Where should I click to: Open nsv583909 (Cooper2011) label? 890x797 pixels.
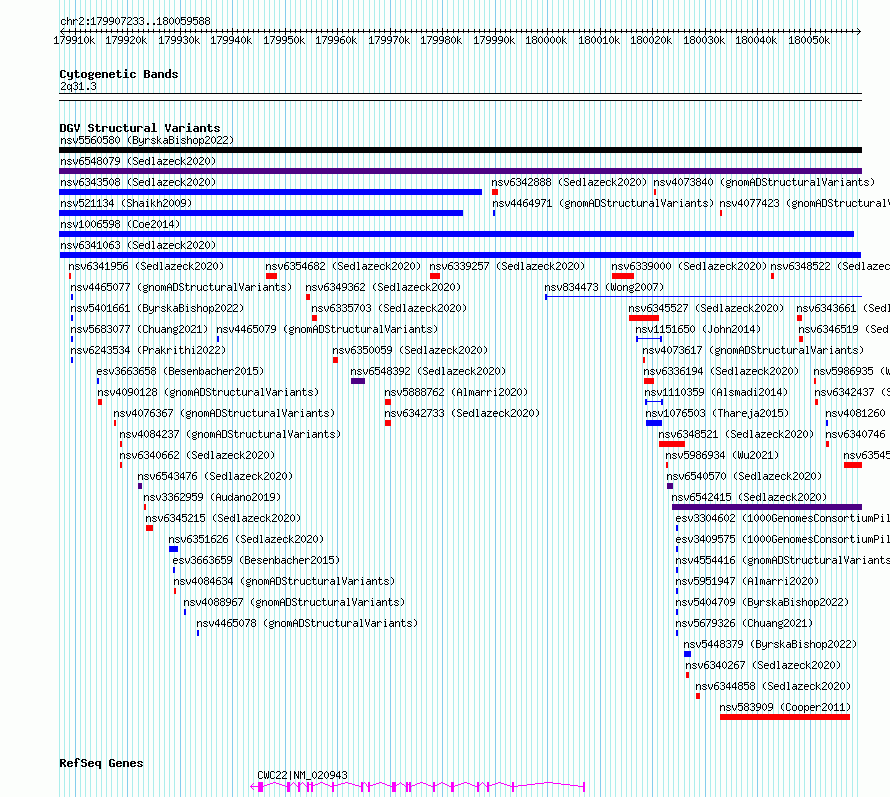pyautogui.click(x=785, y=707)
